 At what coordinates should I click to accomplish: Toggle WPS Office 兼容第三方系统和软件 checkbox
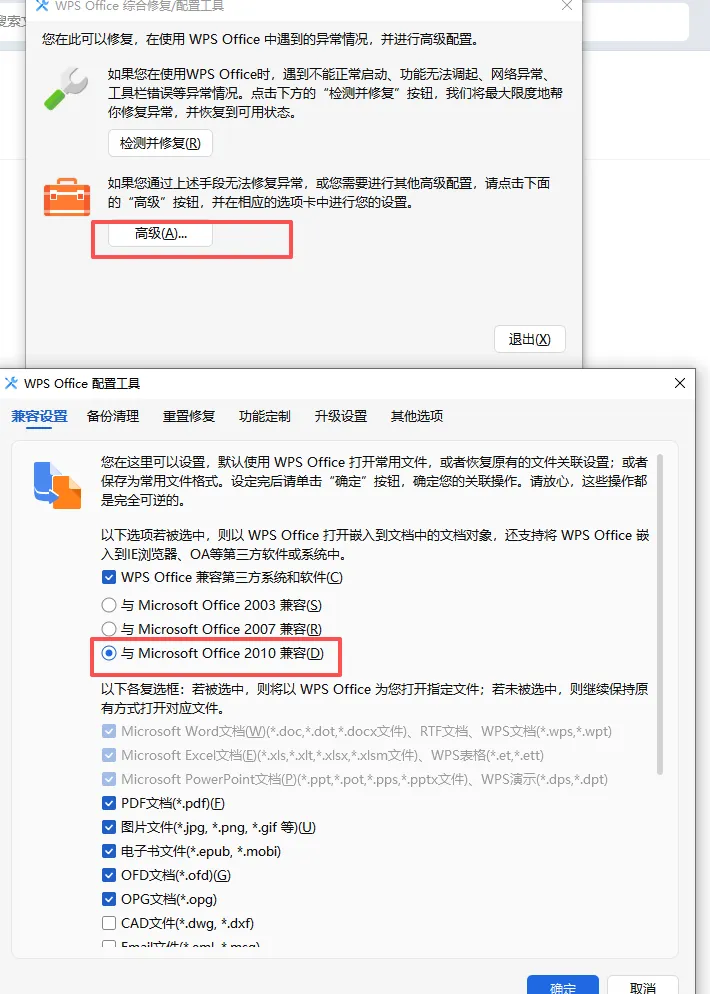pyautogui.click(x=109, y=578)
